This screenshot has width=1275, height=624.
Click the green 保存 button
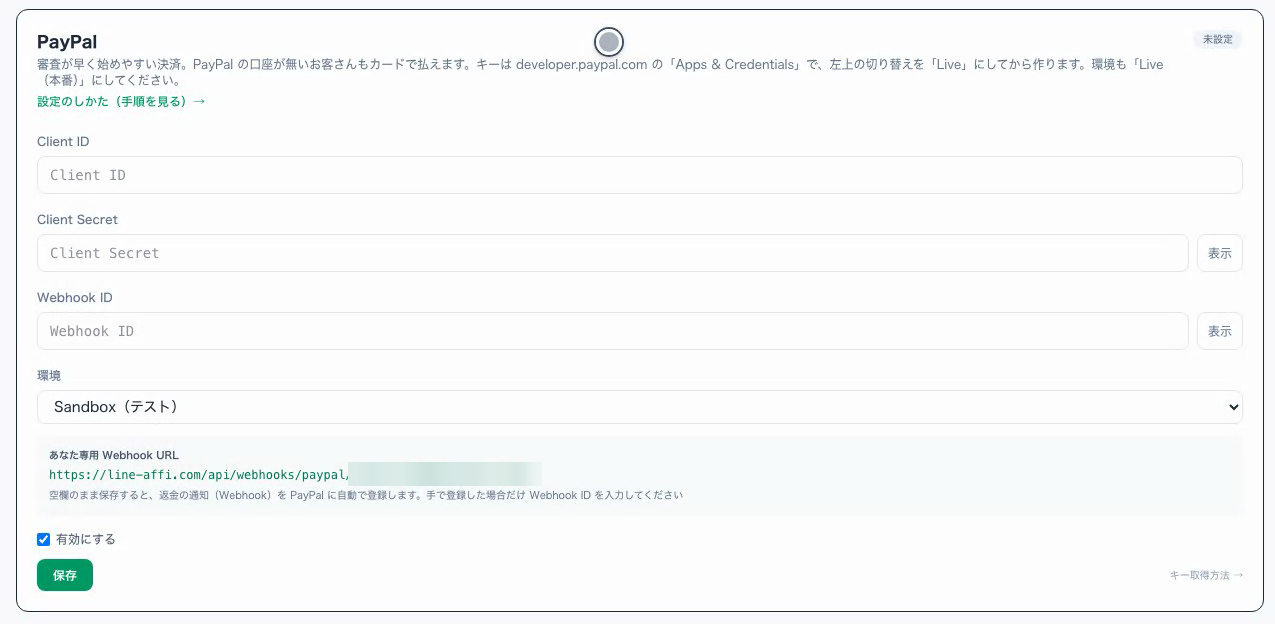tap(65, 575)
